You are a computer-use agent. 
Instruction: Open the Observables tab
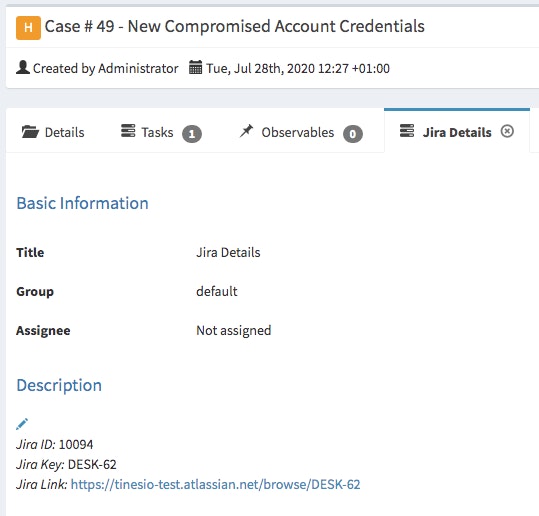(300, 132)
